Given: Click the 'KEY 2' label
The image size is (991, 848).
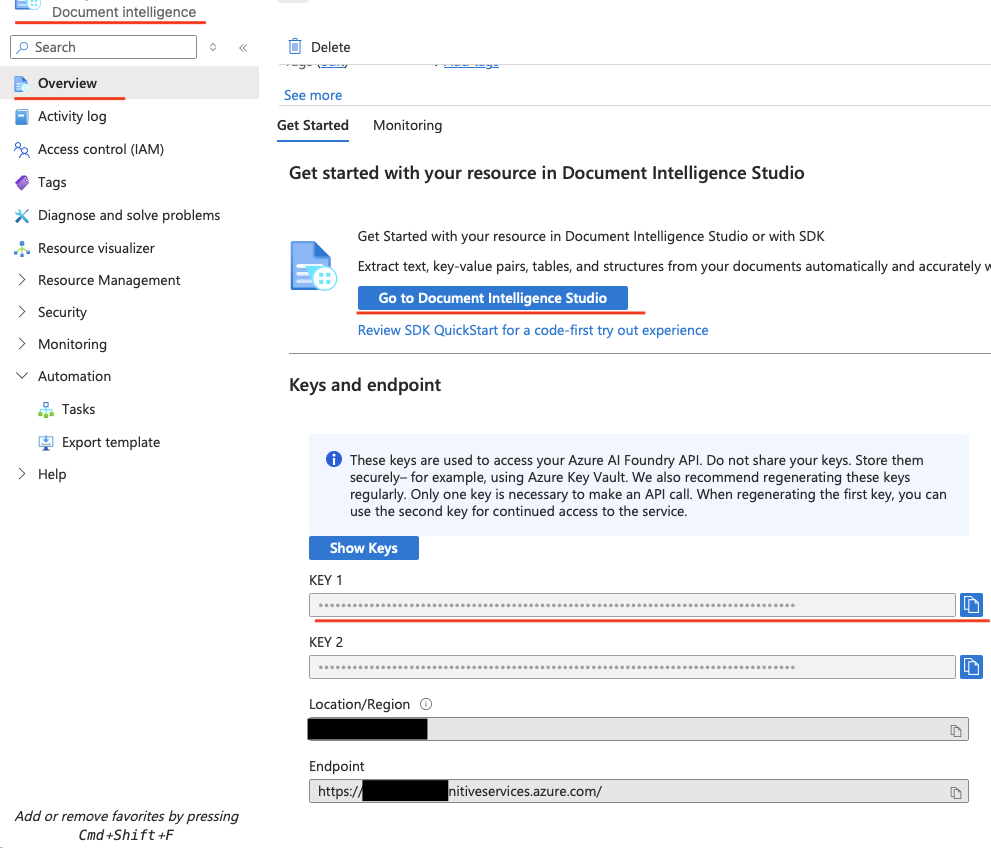Looking at the screenshot, I should point(325,642).
